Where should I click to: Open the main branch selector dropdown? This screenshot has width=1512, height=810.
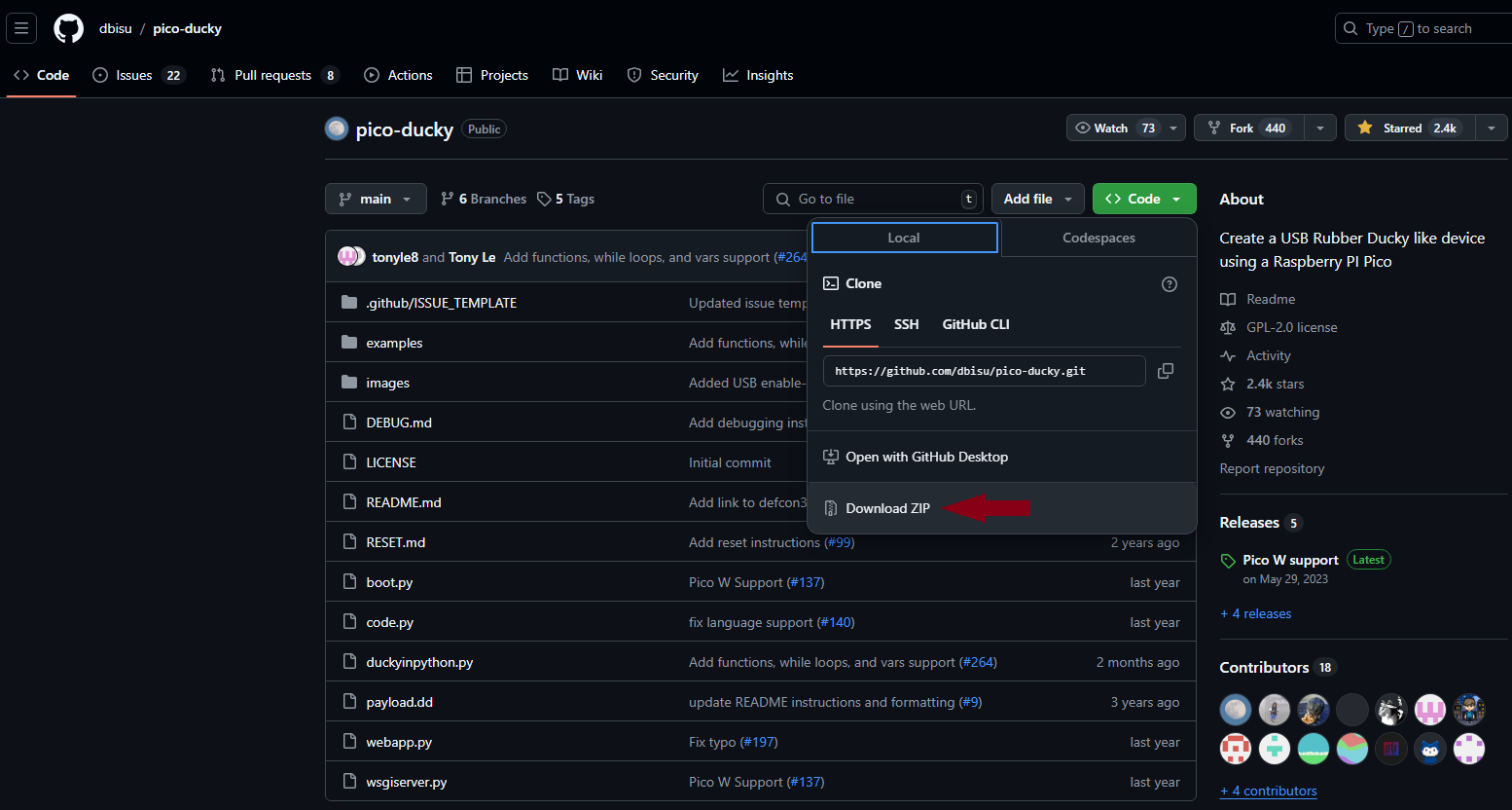coord(376,199)
